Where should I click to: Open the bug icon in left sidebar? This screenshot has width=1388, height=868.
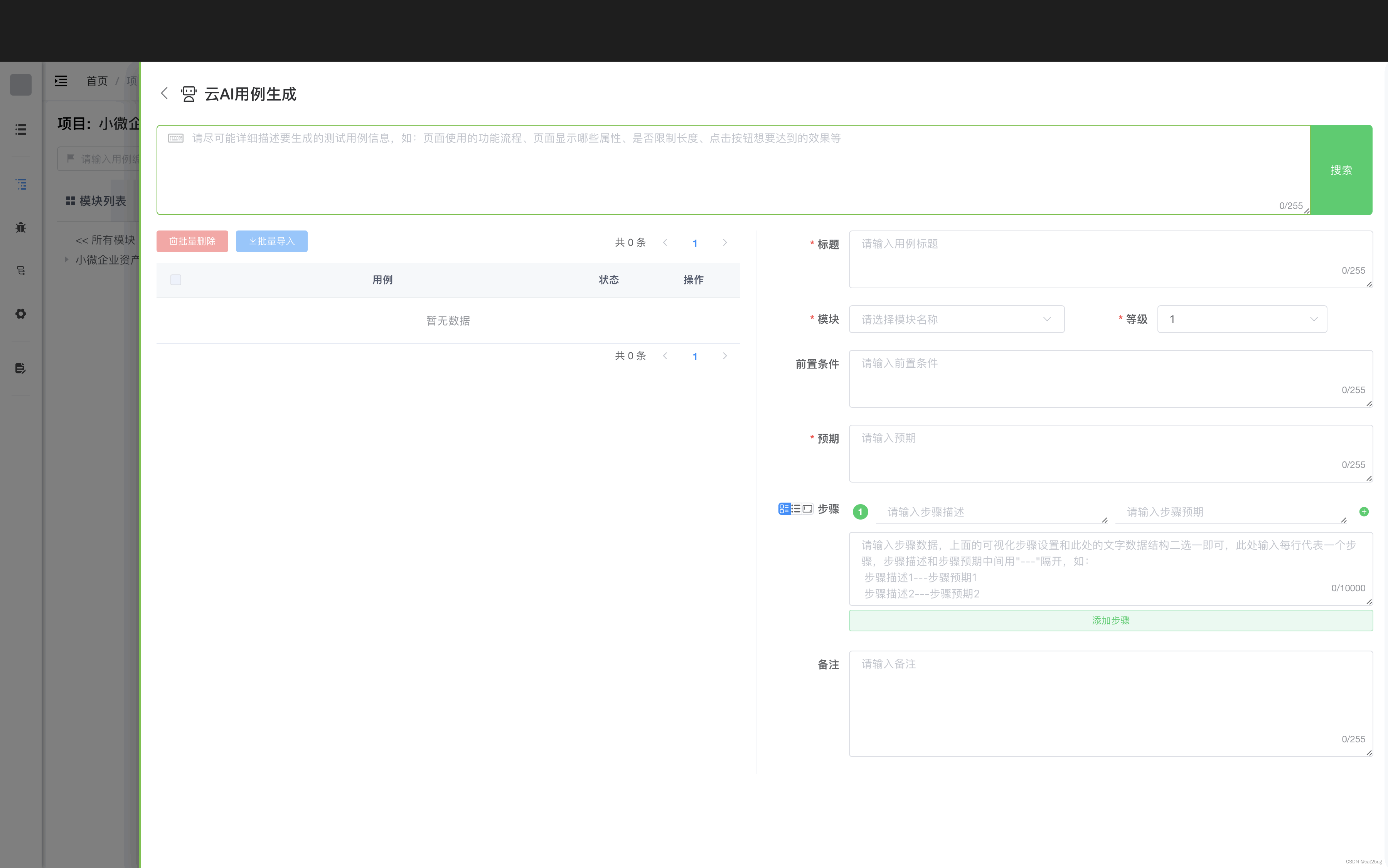[x=21, y=227]
